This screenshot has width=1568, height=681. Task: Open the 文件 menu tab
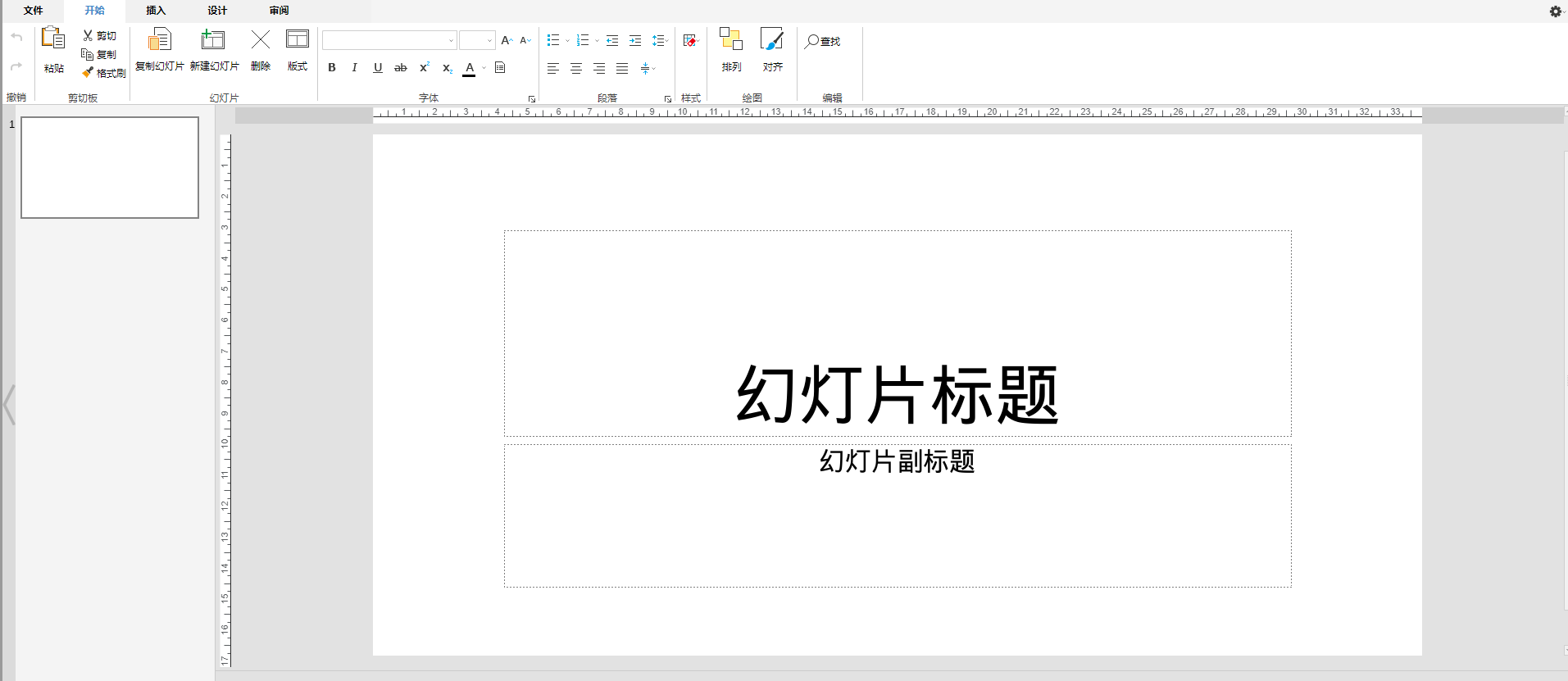click(34, 11)
